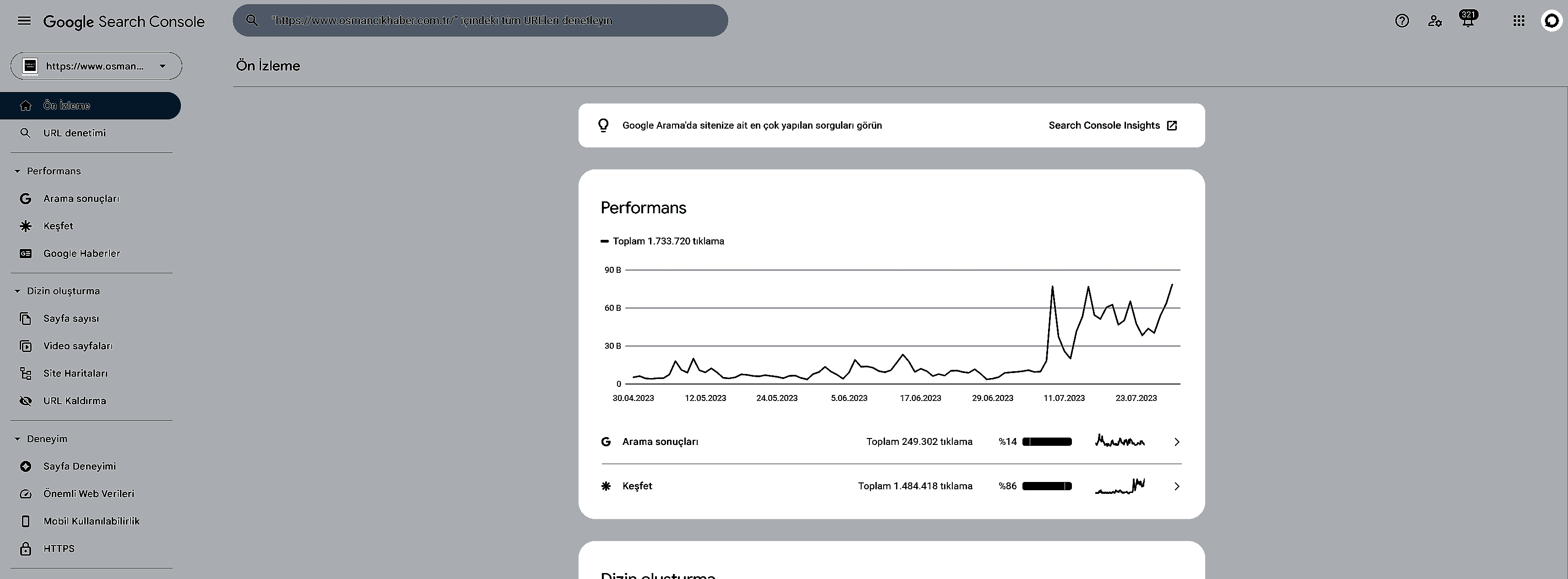Click the search magnifier icon in URL bar
Screen dimensions: 1568x579
click(252, 20)
